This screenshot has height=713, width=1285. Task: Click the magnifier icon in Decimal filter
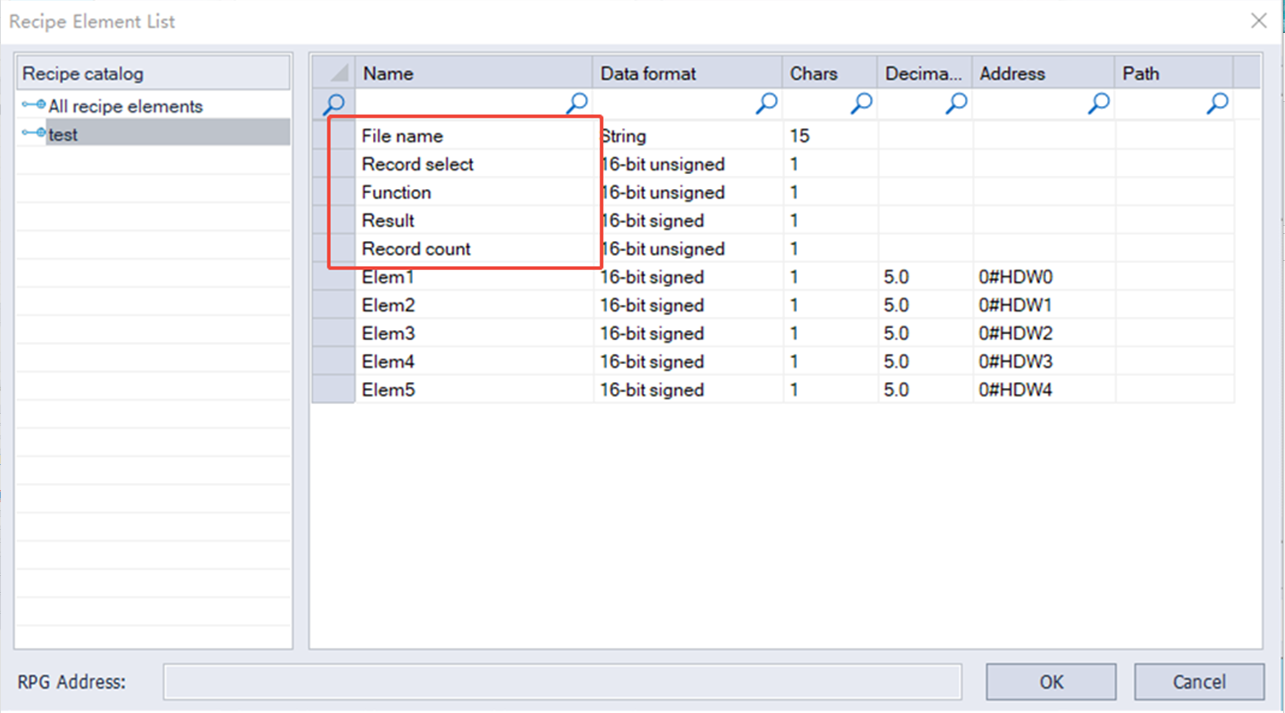(957, 103)
